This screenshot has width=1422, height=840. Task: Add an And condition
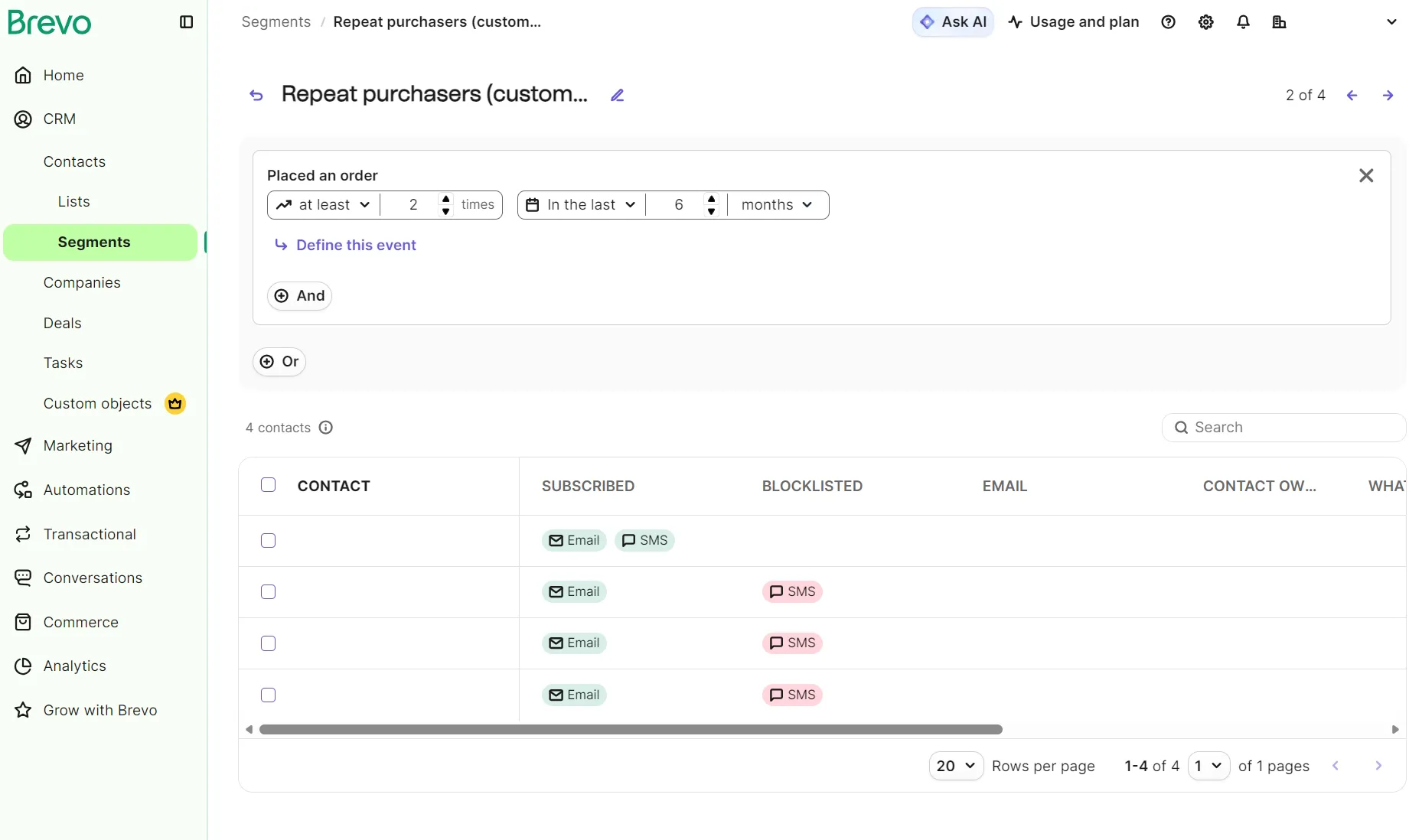(x=299, y=296)
